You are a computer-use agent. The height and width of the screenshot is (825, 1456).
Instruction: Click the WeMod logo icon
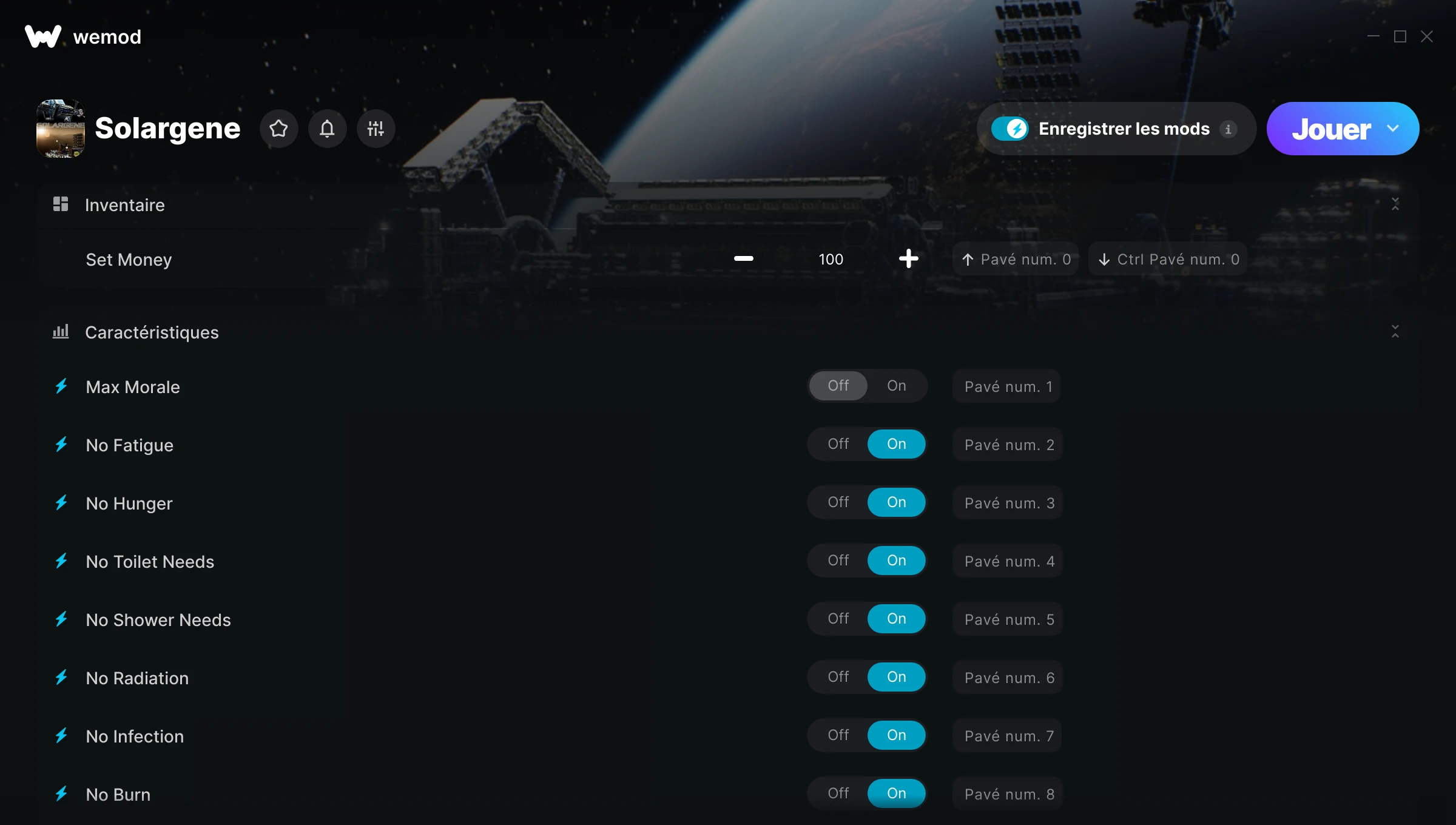pyautogui.click(x=42, y=36)
